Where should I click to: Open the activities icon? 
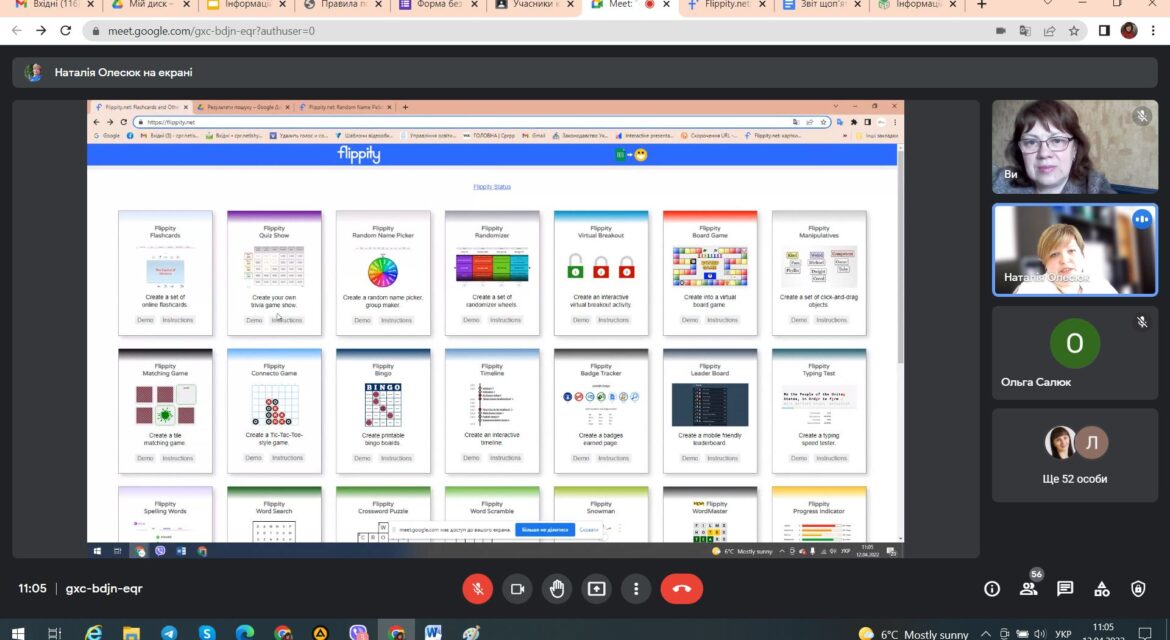pyautogui.click(x=1101, y=589)
